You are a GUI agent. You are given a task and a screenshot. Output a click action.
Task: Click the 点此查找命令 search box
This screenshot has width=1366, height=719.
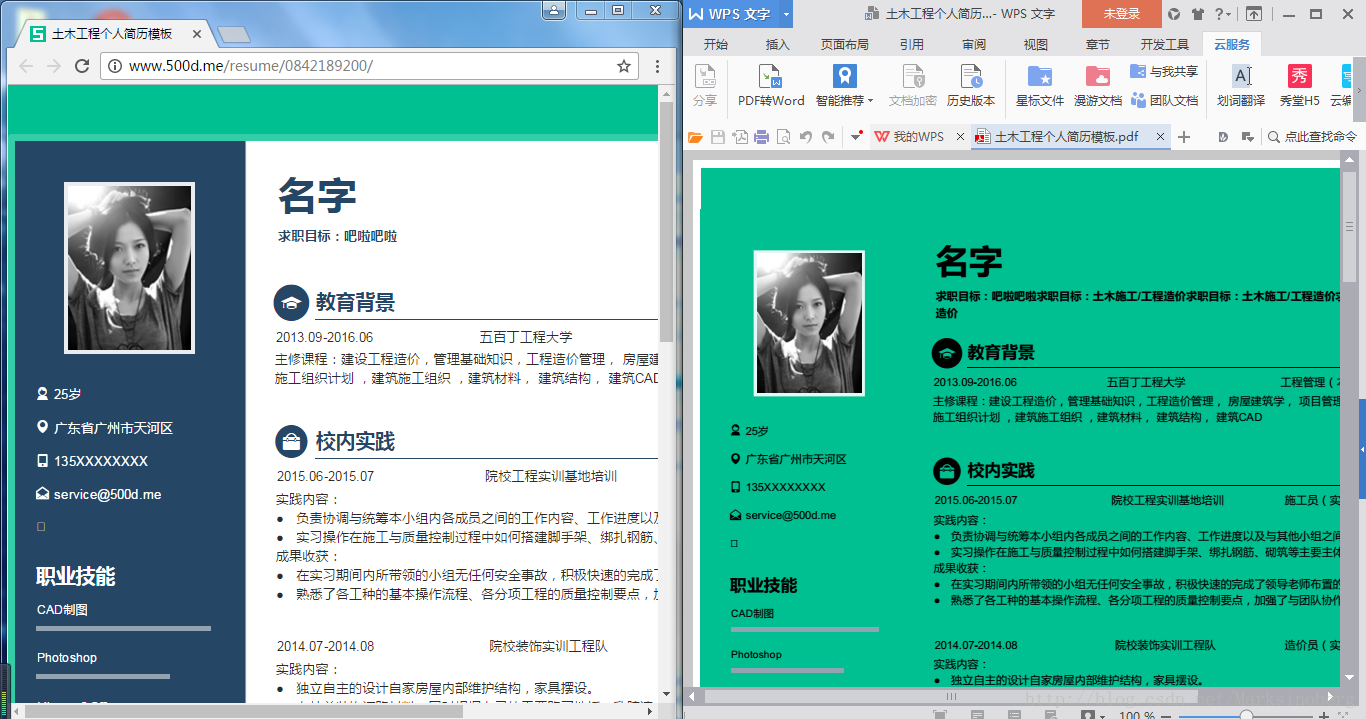coord(1312,137)
